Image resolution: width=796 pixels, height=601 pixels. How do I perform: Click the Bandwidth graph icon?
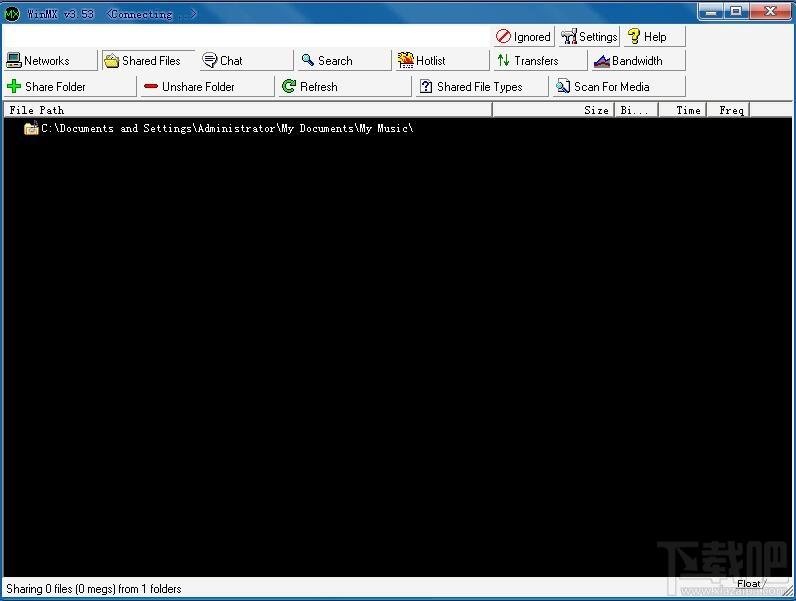pos(602,61)
